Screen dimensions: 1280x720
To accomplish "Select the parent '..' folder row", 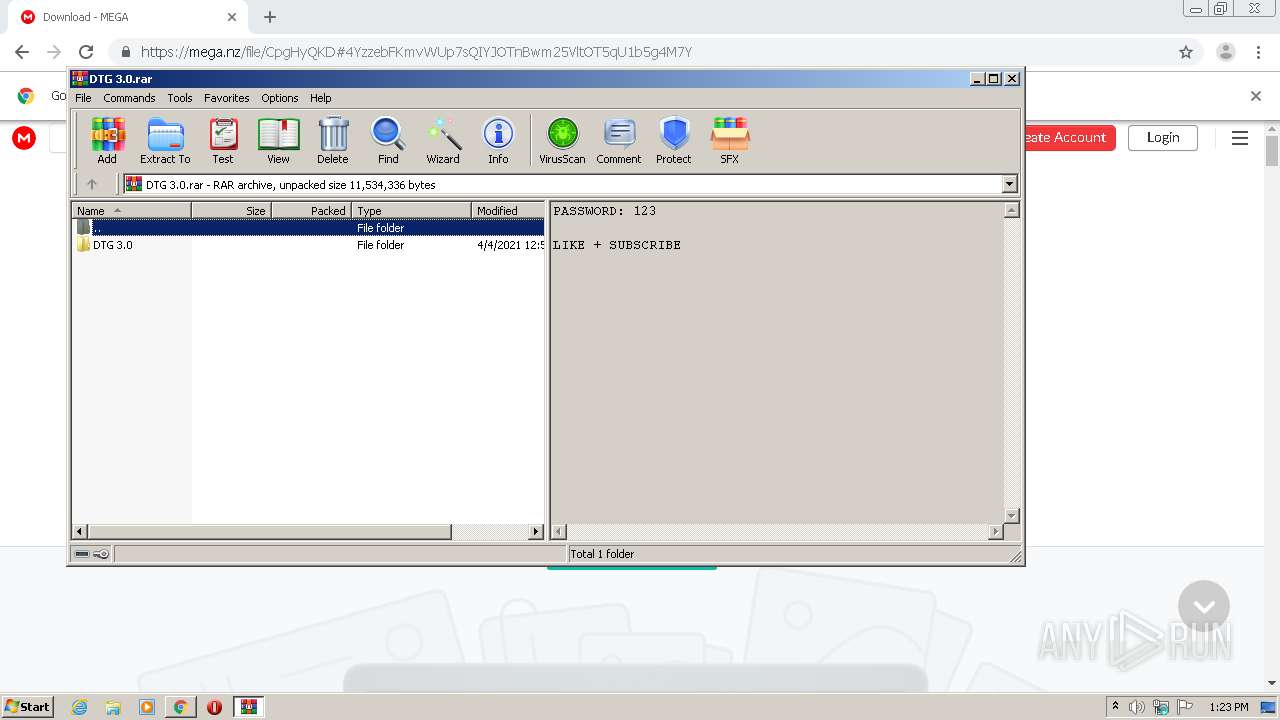I will (309, 228).
